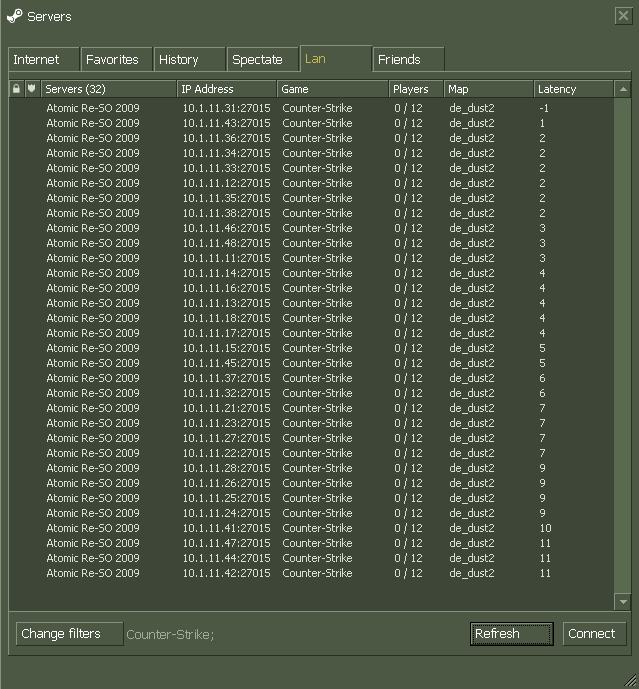
Task: Select server 10.1.11.31:27015
Action: 311,108
